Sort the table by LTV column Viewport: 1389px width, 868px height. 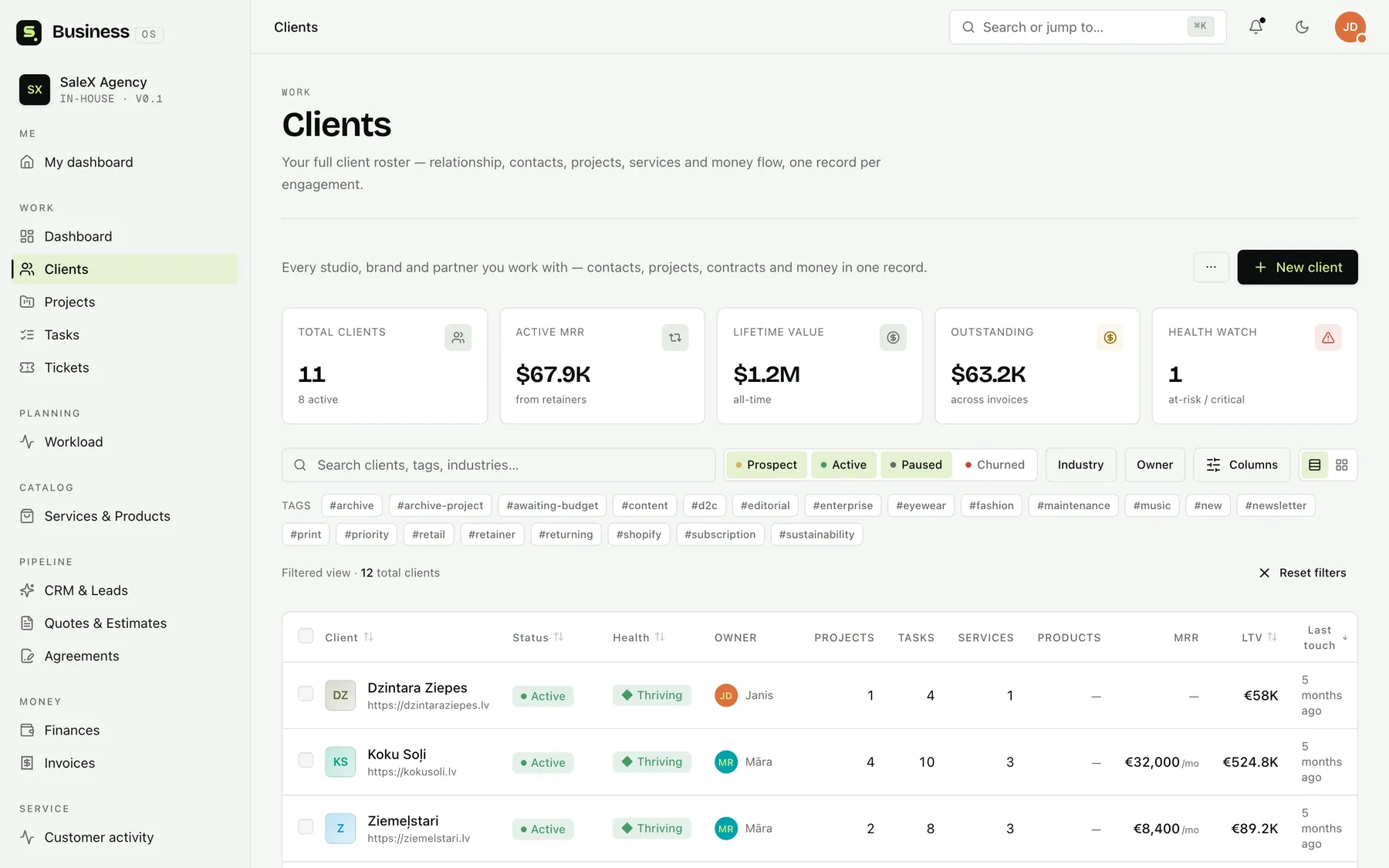(1259, 637)
